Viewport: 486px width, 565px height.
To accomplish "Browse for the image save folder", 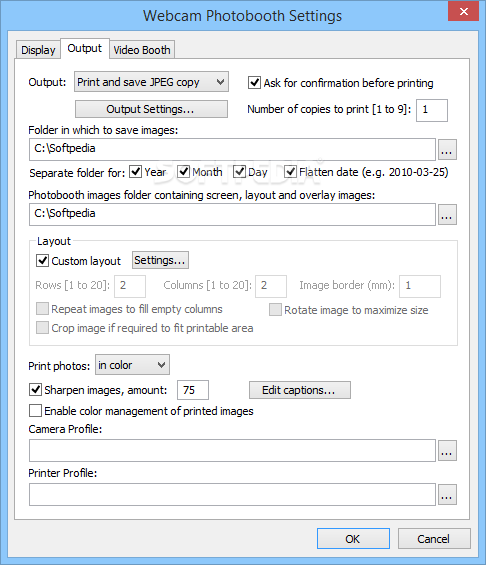I will point(447,150).
